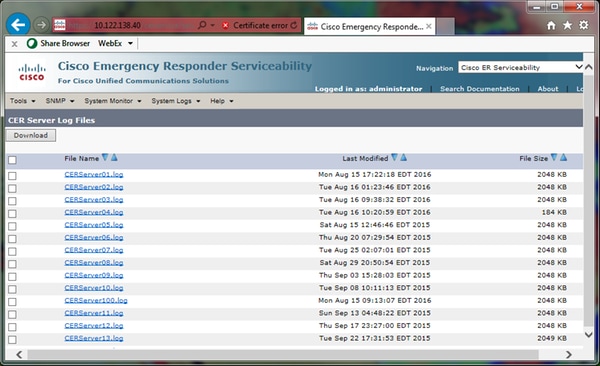Click the Share Browser green icon
Image resolution: width=600 pixels, height=366 pixels.
(32, 43)
